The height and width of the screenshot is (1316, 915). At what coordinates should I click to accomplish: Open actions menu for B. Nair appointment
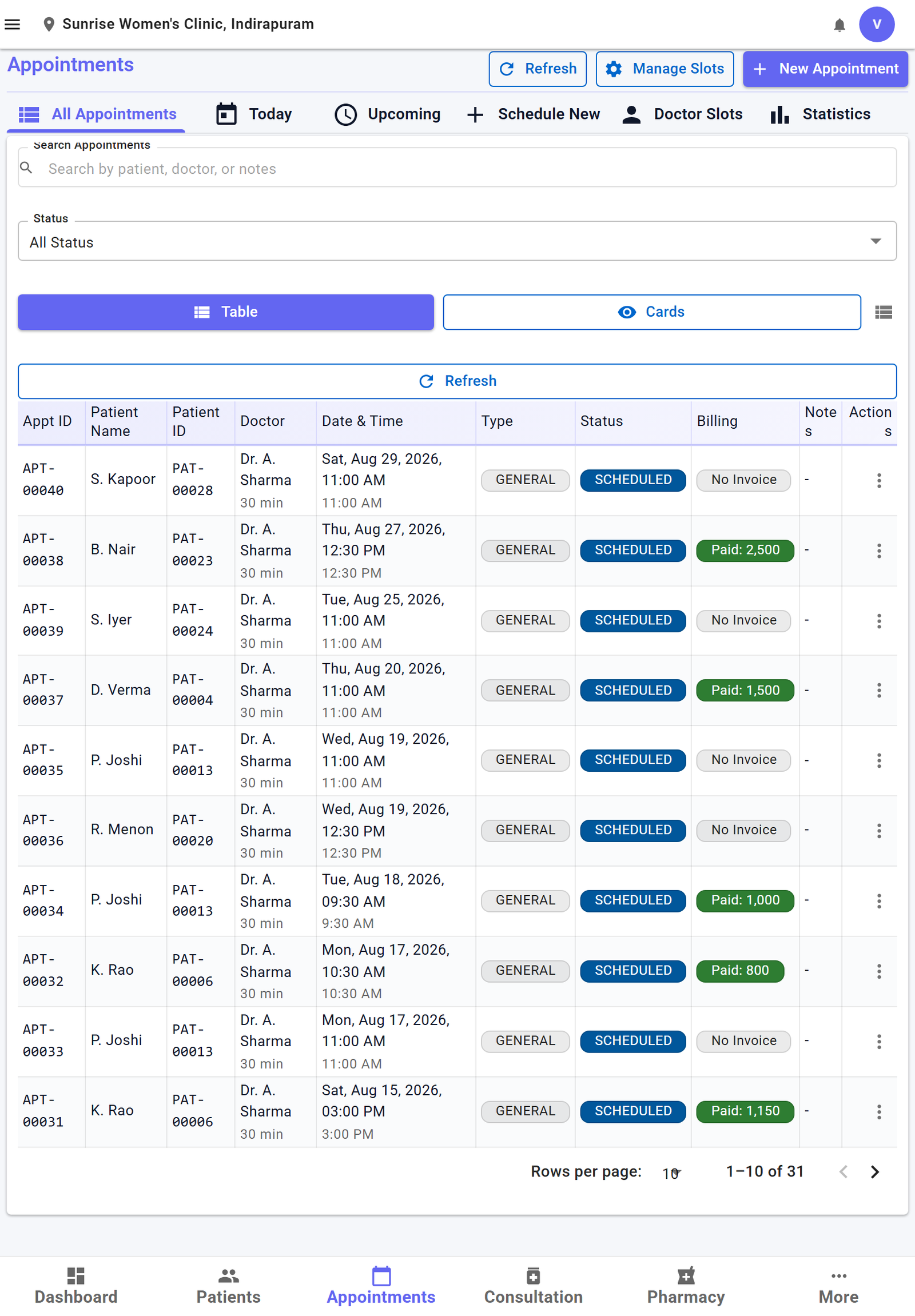(879, 551)
